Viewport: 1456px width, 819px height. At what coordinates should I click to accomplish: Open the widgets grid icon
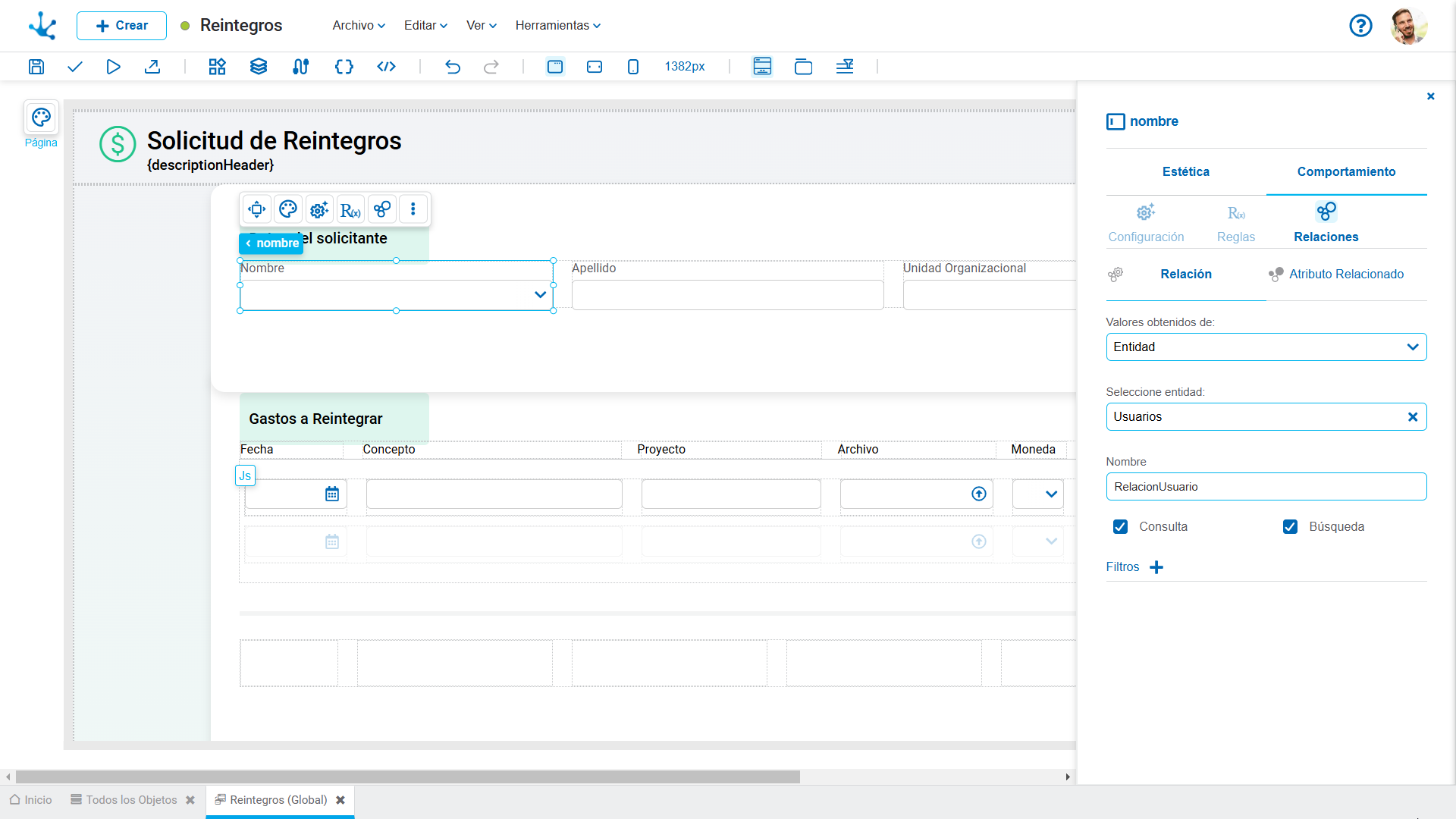pyautogui.click(x=218, y=67)
